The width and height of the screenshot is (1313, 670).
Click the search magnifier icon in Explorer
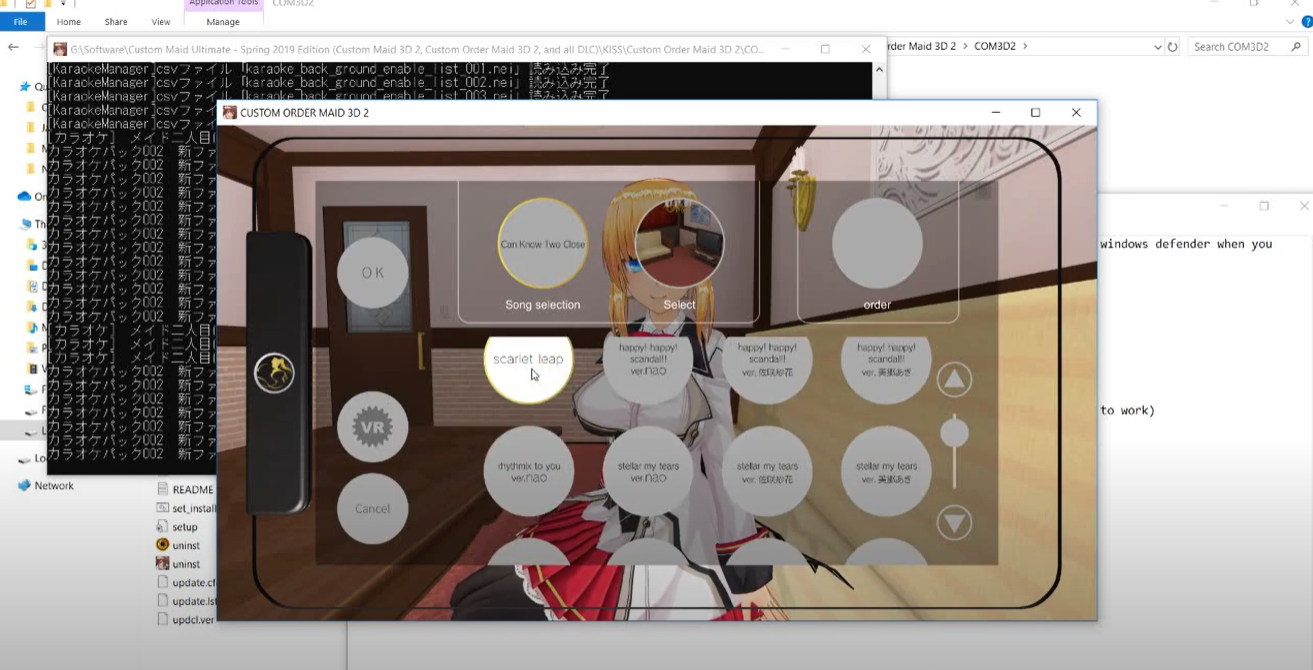tap(1294, 47)
